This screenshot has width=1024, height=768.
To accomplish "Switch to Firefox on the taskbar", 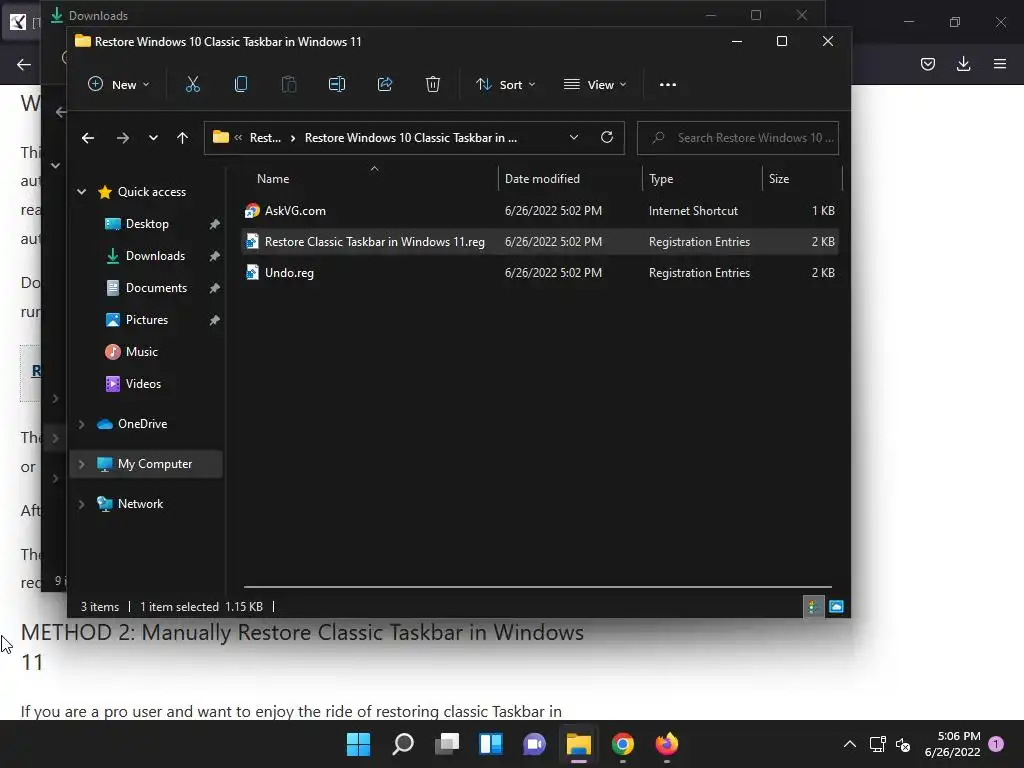I will click(667, 744).
